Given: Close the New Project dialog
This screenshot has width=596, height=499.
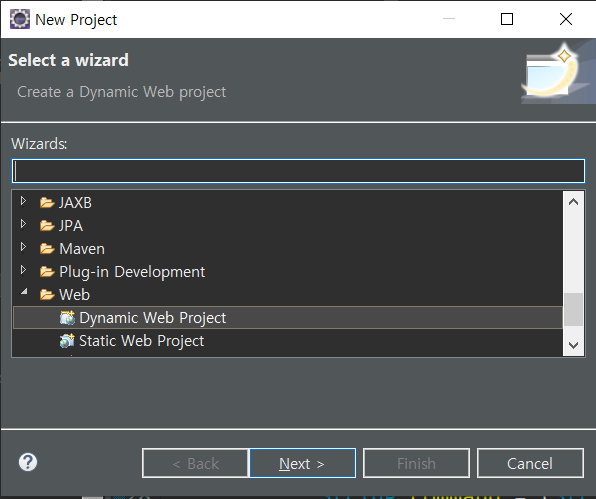Looking at the screenshot, I should click(566, 19).
